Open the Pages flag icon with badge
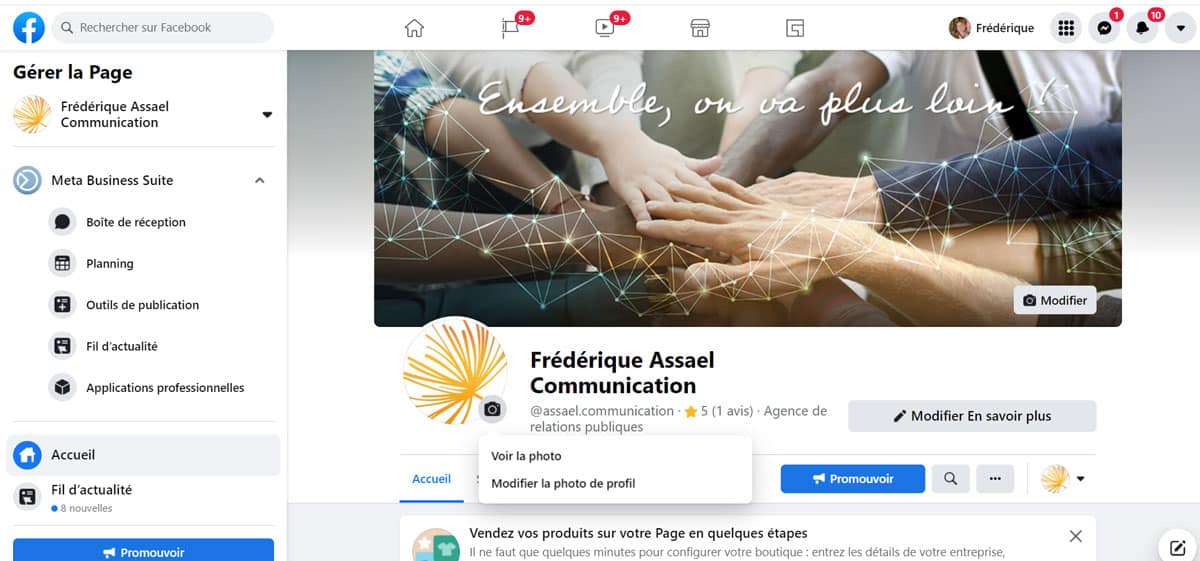 [x=511, y=28]
